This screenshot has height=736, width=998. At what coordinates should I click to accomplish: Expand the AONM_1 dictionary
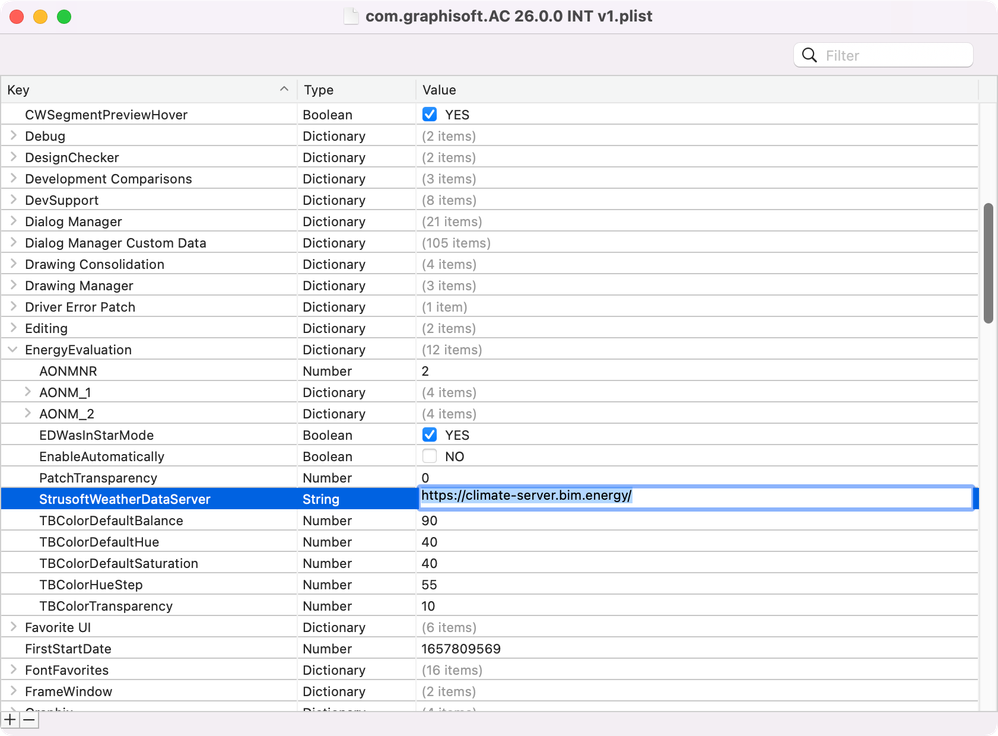click(x=27, y=392)
